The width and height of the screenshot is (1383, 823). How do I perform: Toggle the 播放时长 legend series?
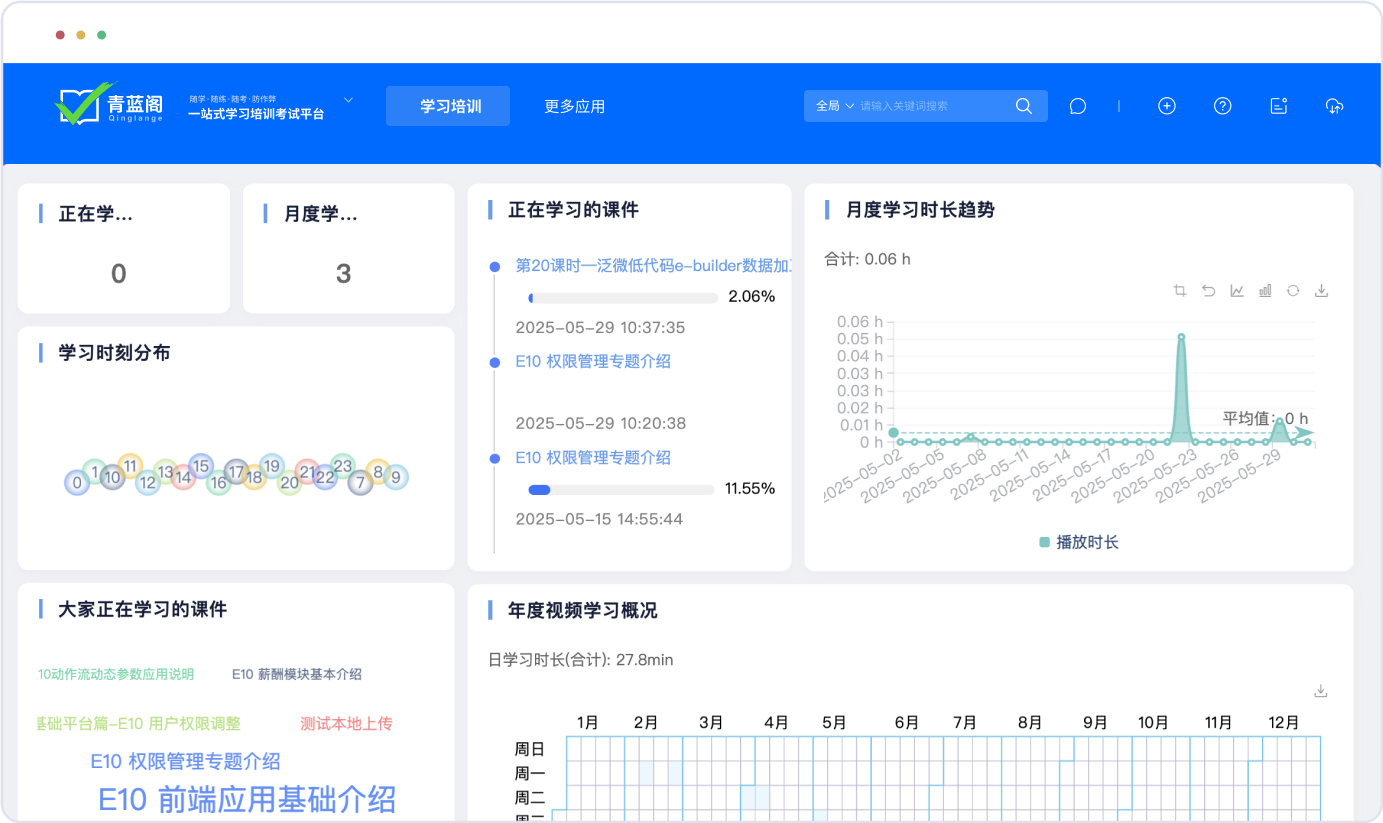(1078, 542)
